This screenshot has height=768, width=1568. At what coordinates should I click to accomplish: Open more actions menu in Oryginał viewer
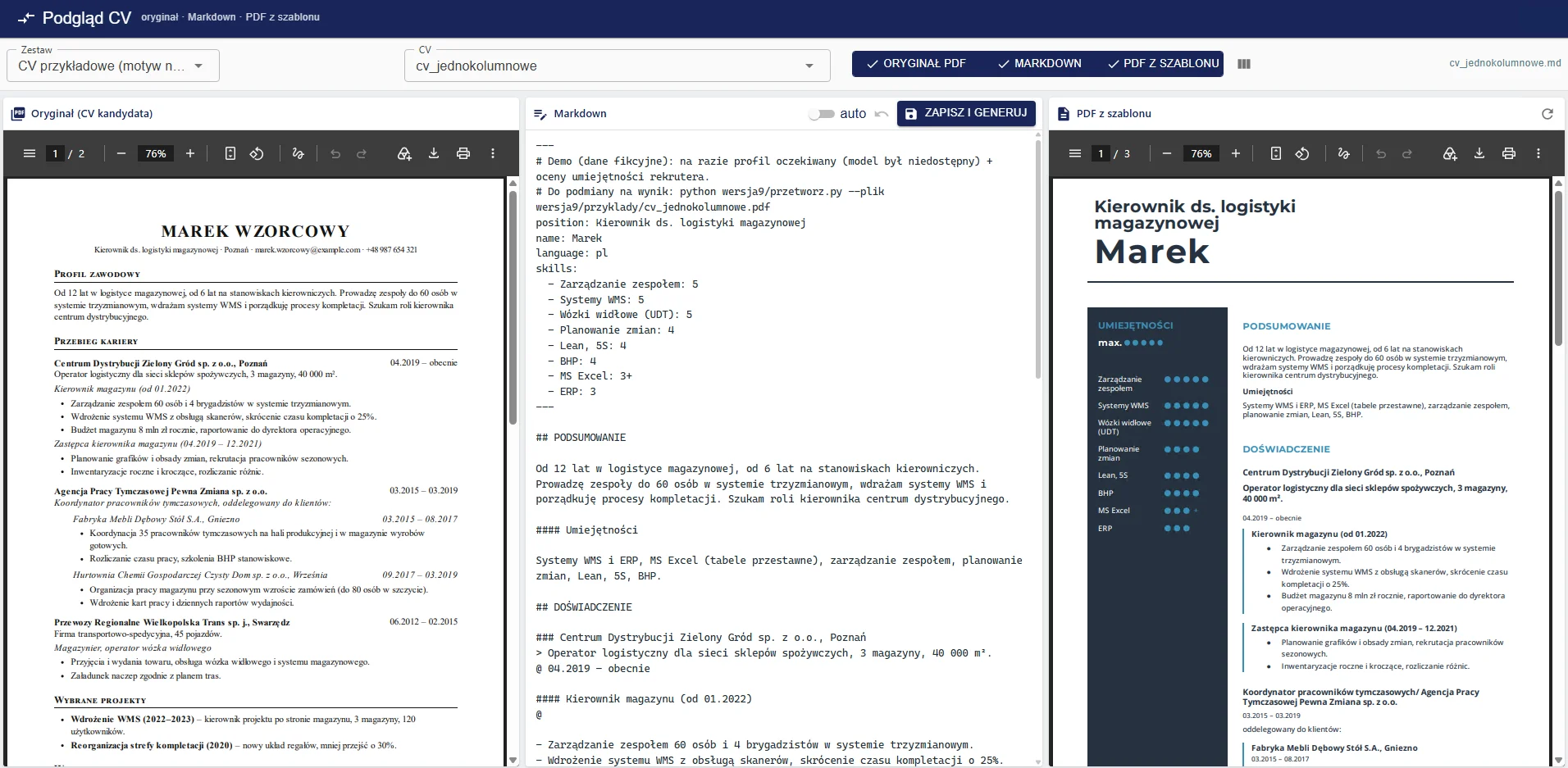pos(493,153)
